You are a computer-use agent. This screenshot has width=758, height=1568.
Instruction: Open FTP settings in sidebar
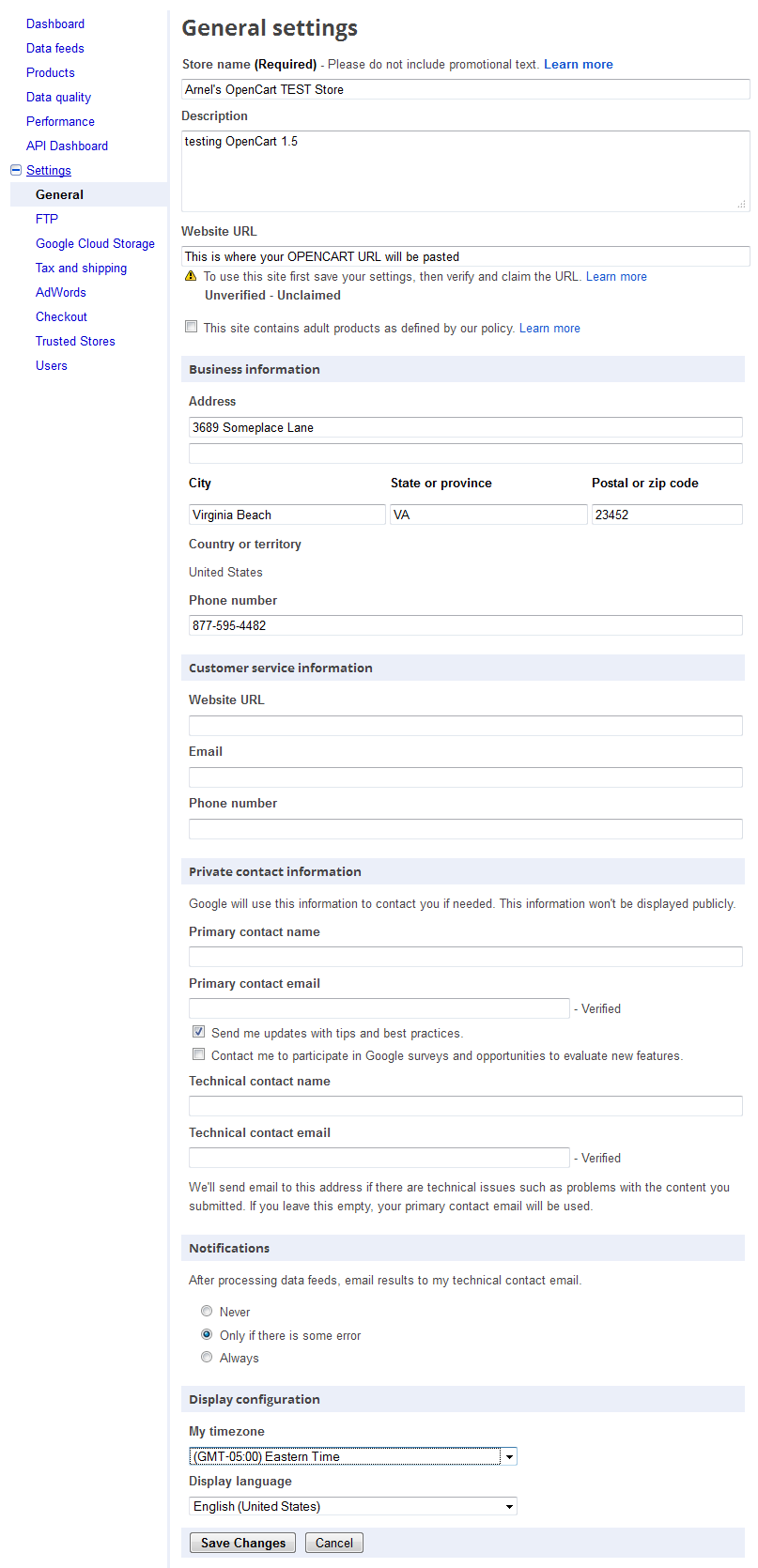coord(47,219)
